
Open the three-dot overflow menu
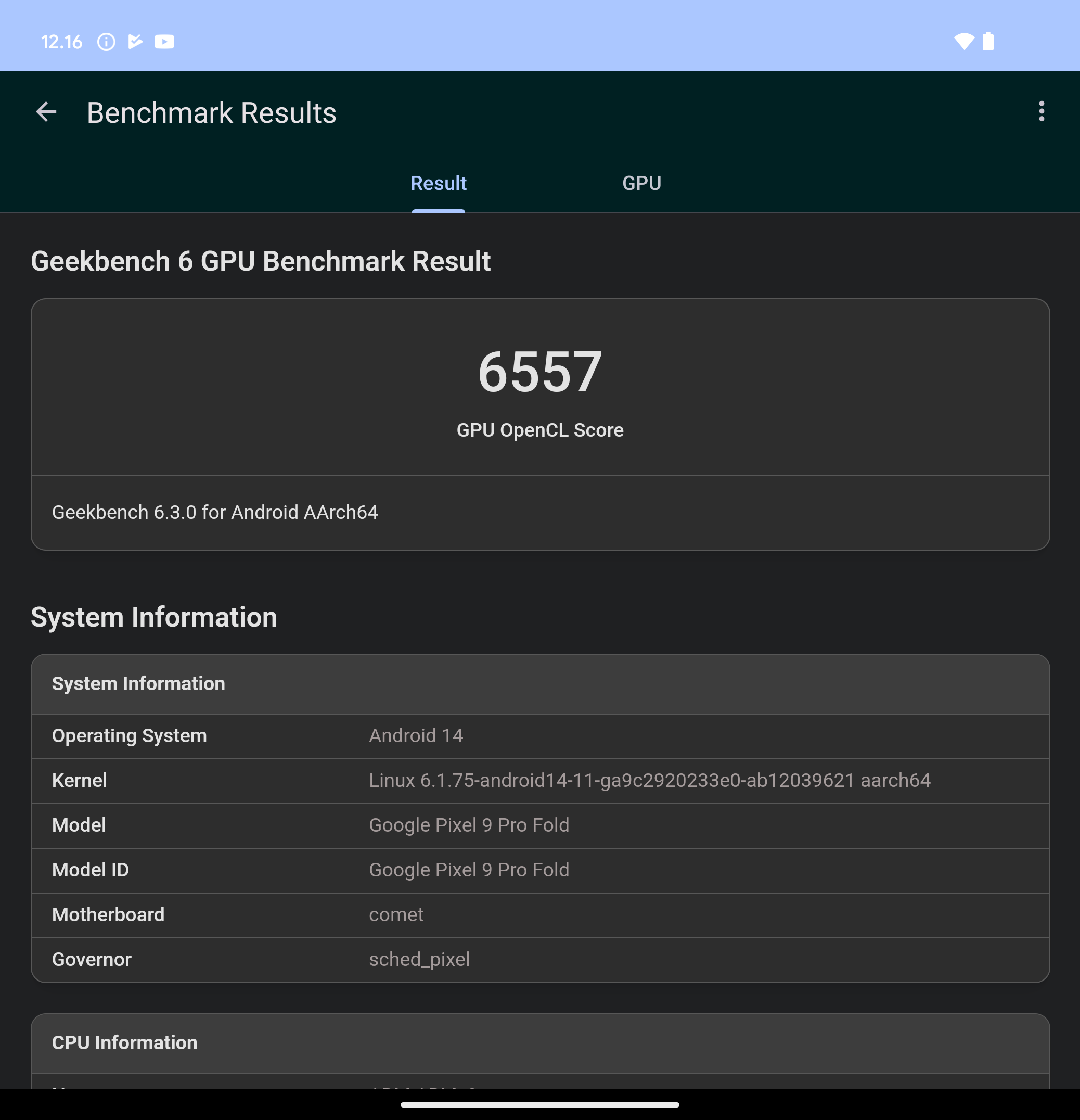(x=1041, y=111)
